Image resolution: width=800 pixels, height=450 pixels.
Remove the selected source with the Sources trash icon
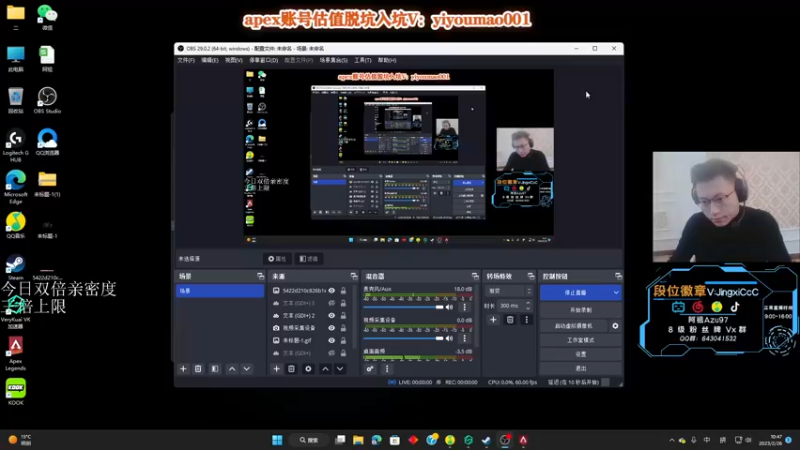(x=291, y=369)
